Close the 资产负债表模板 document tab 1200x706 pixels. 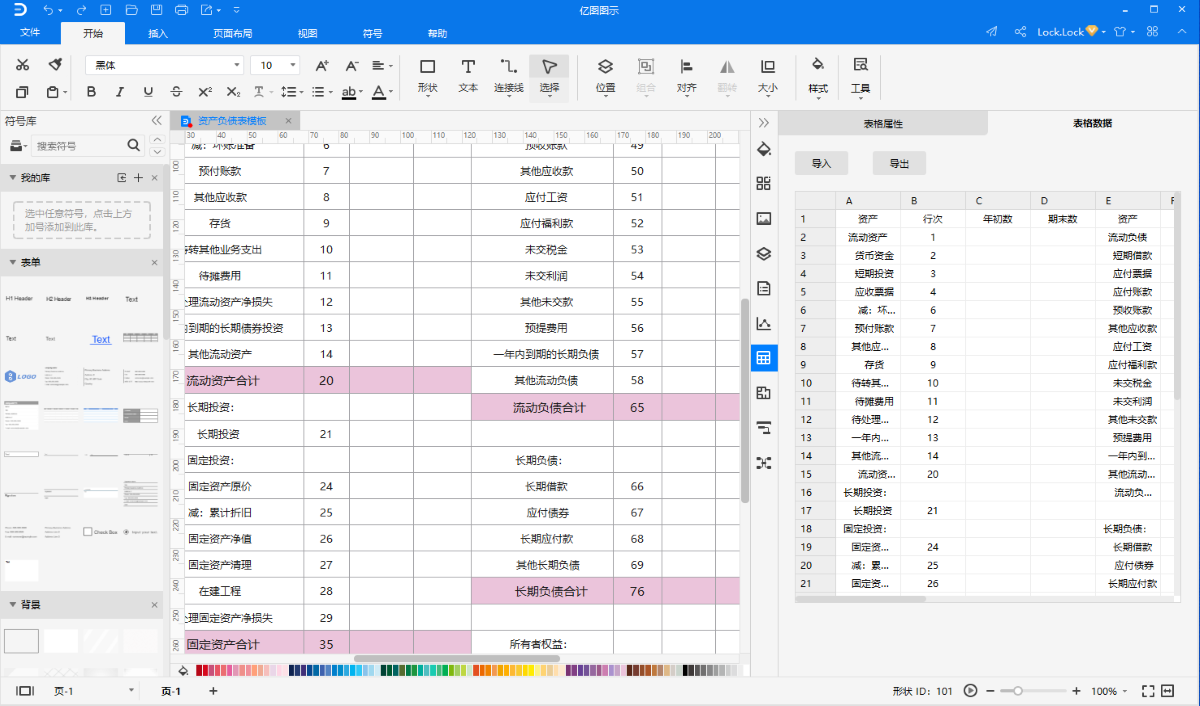pos(287,121)
